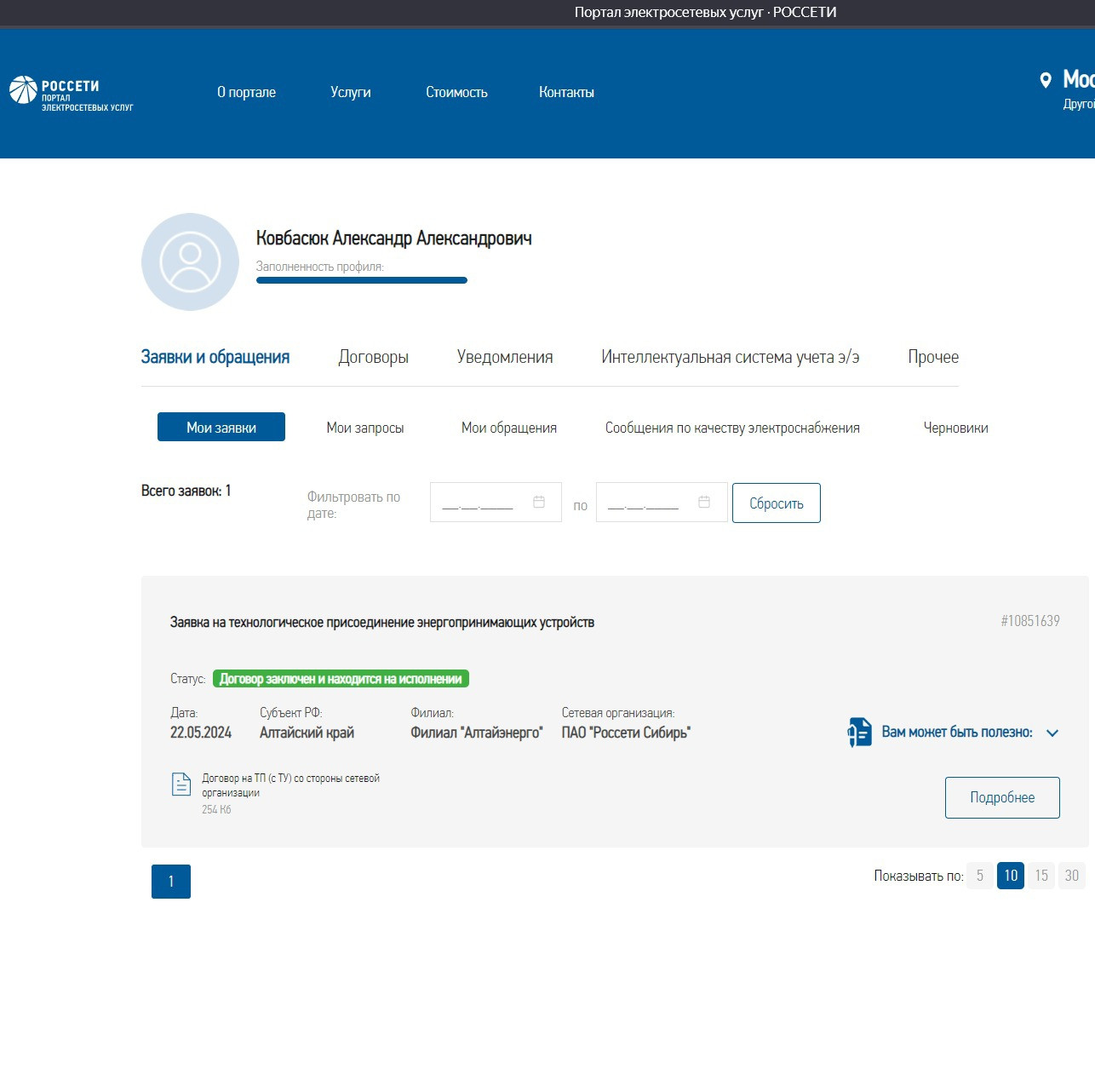Click the user name "Ковбасюк Александр Александрович"

click(394, 239)
